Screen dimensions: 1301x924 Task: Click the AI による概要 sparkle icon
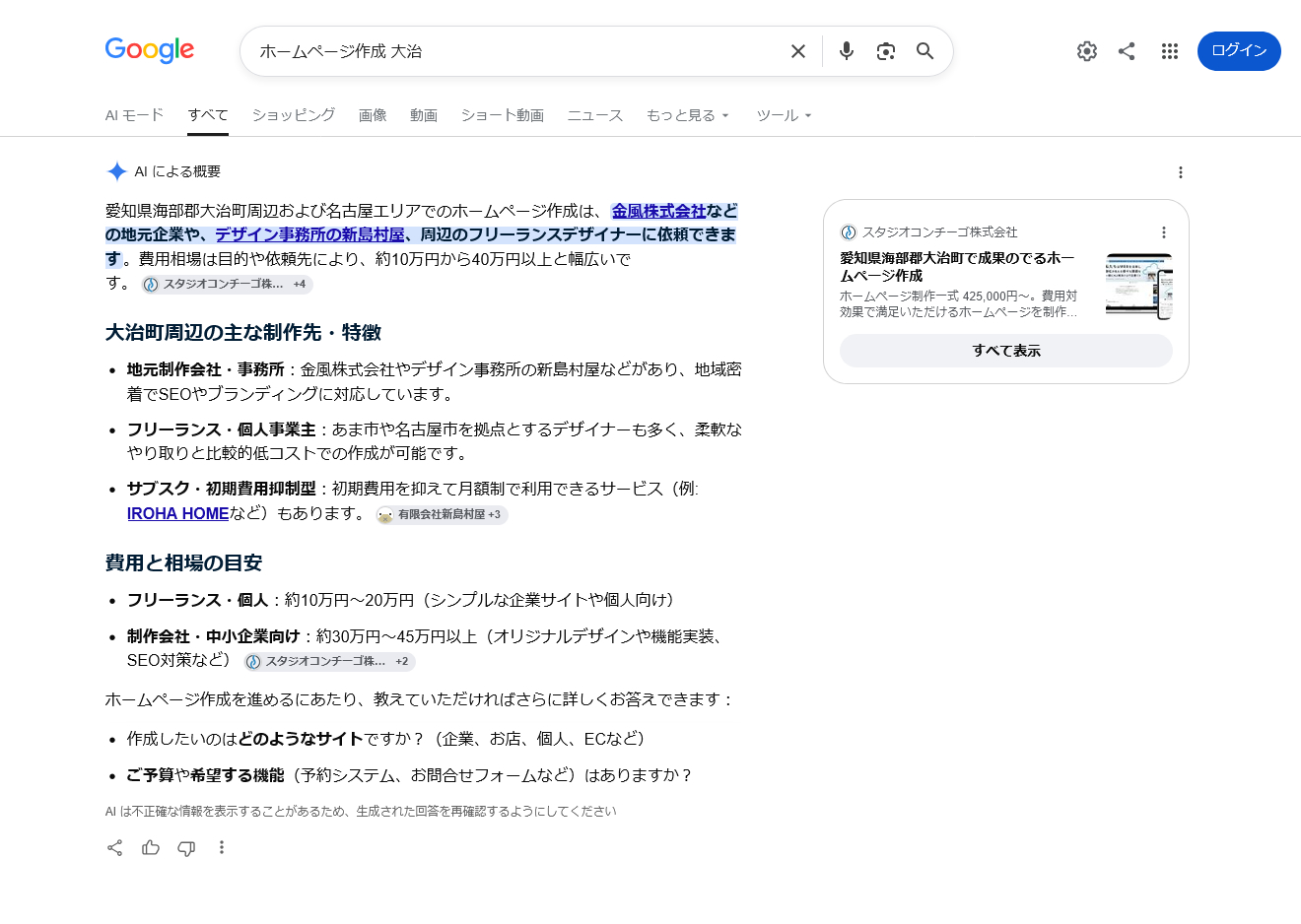pos(116,171)
